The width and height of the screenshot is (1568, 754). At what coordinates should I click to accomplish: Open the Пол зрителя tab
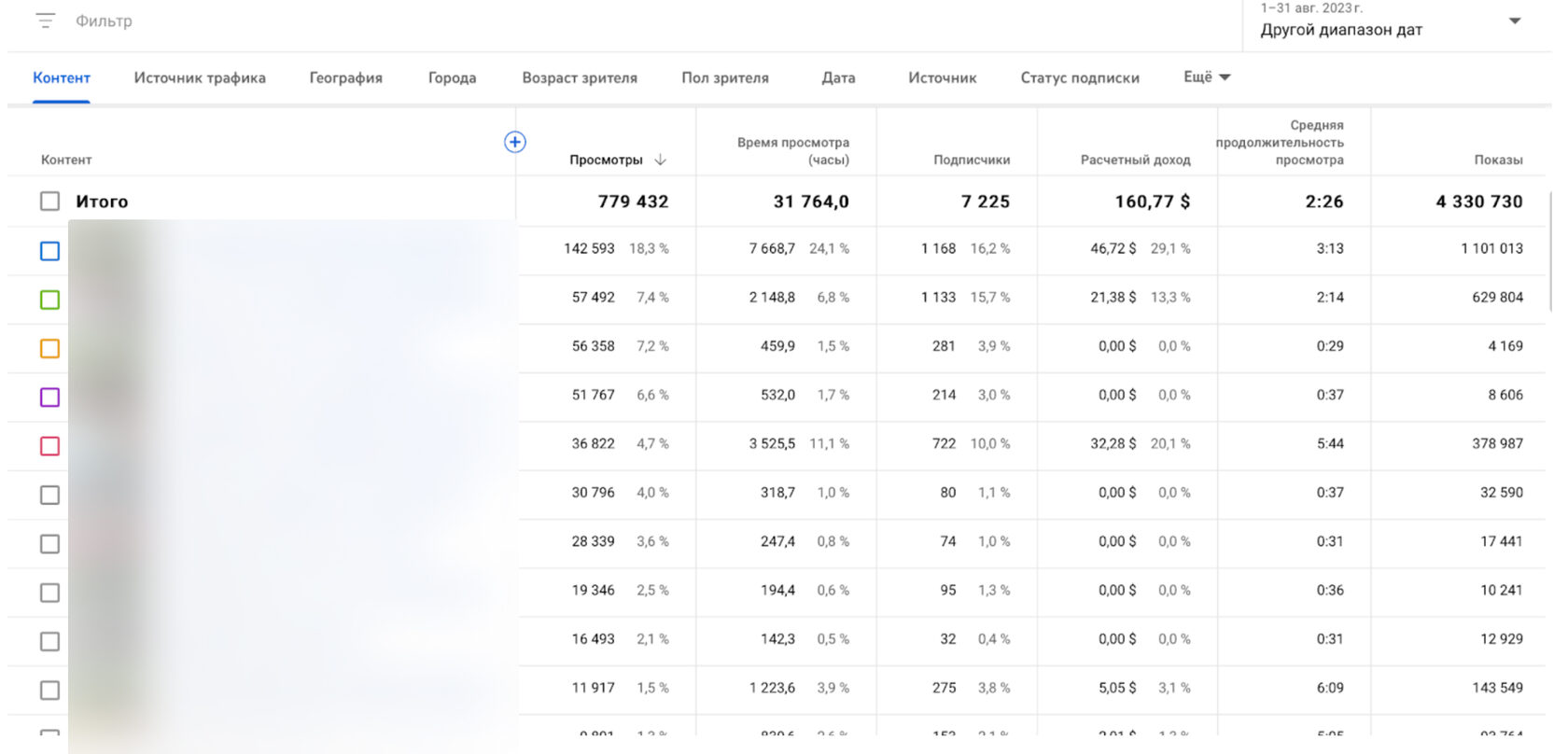pyautogui.click(x=725, y=78)
